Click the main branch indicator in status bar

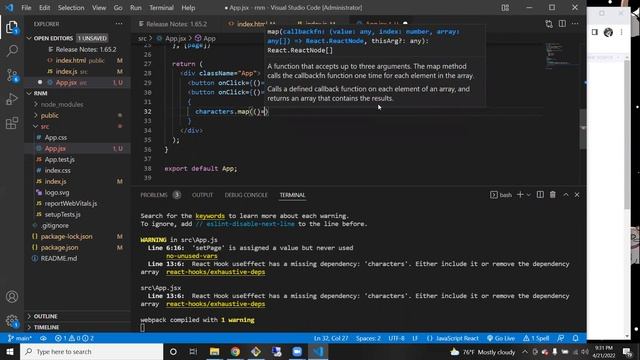20,338
